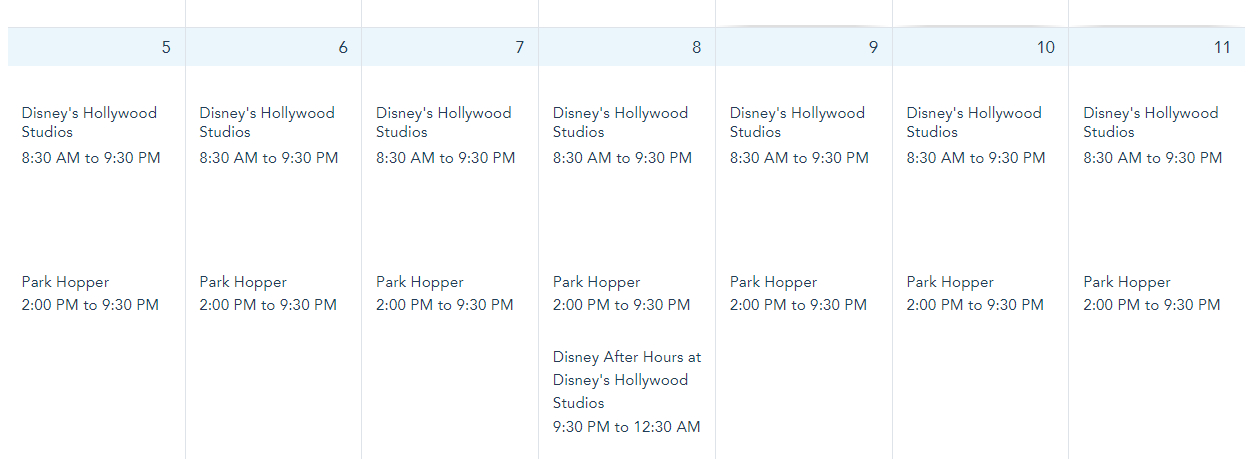Screen dimensions: 1256x459
Task: Open Disney's Hollywood Studios on day 5
Action: [x=89, y=122]
